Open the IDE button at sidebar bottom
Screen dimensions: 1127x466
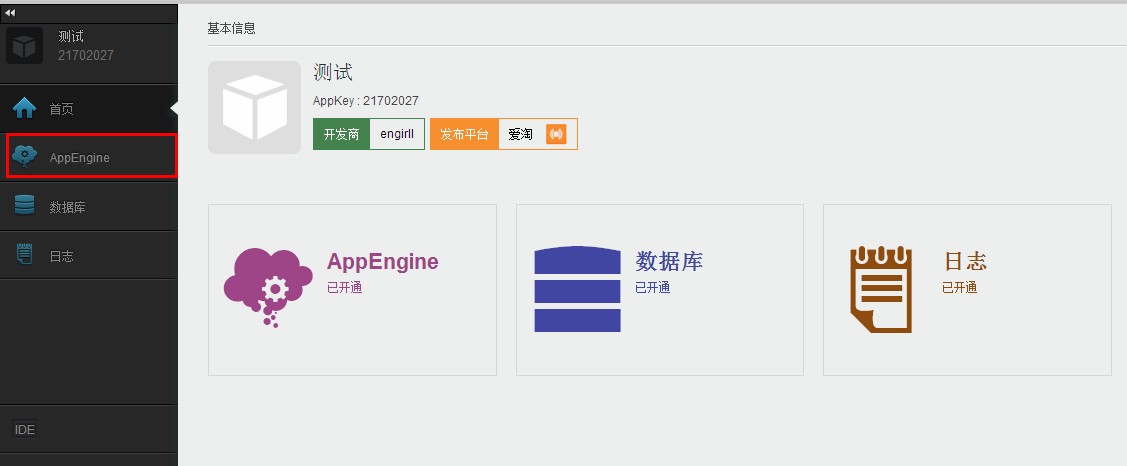pyautogui.click(x=24, y=429)
